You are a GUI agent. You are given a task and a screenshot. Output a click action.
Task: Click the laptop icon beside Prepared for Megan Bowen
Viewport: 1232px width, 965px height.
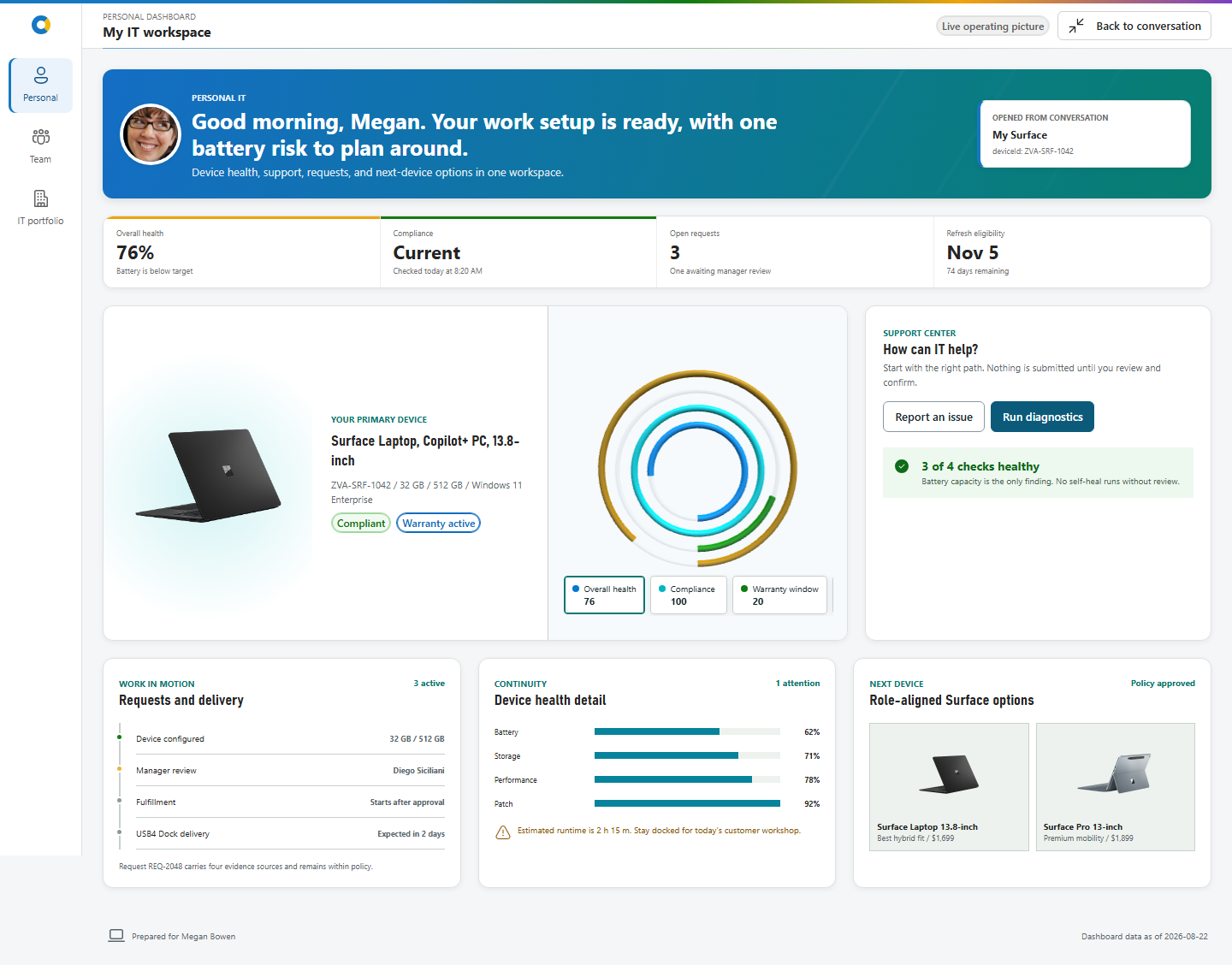click(x=116, y=936)
